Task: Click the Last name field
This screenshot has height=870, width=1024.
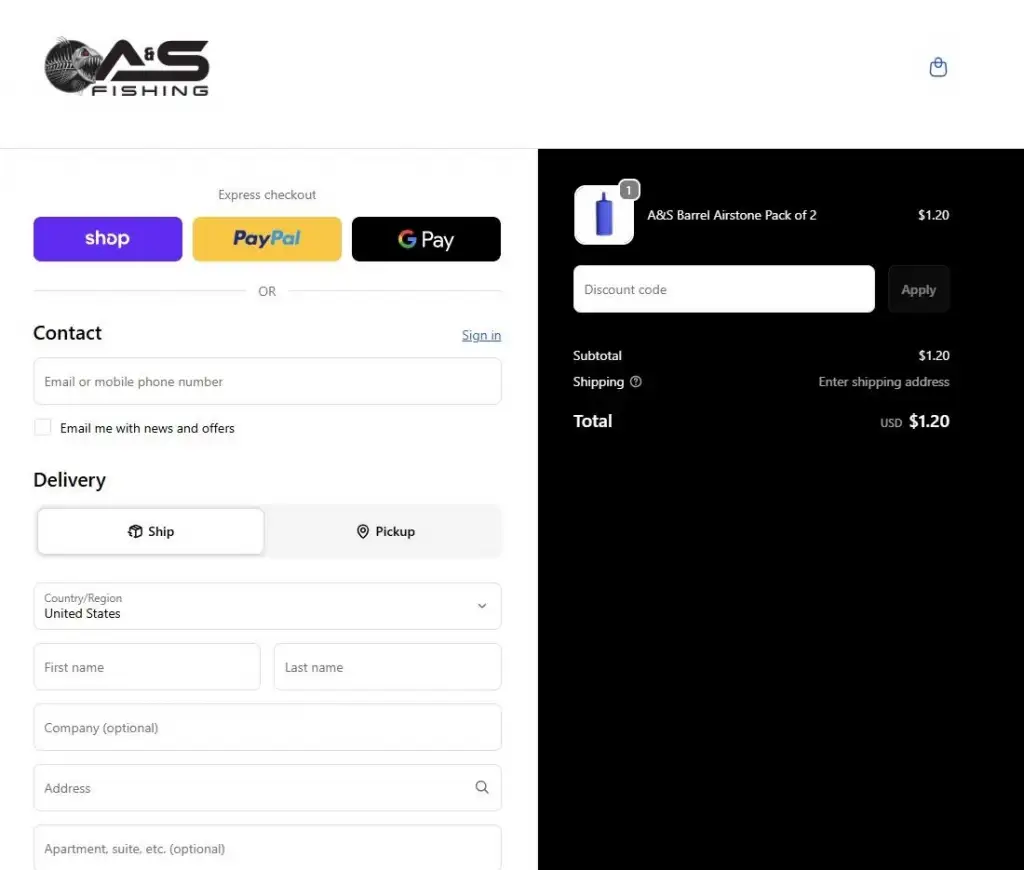Action: coord(388,667)
